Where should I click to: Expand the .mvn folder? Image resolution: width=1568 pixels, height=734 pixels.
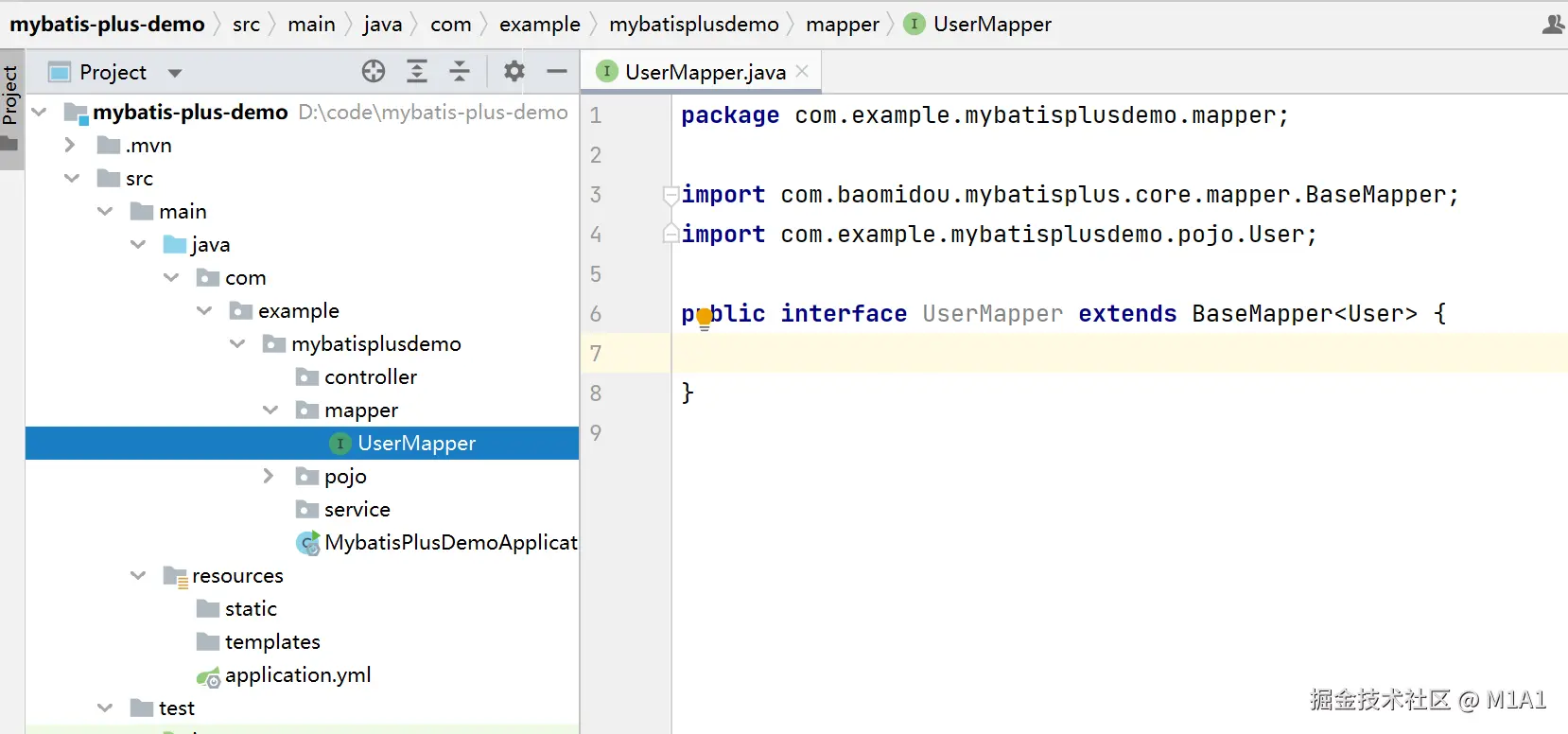coord(70,146)
